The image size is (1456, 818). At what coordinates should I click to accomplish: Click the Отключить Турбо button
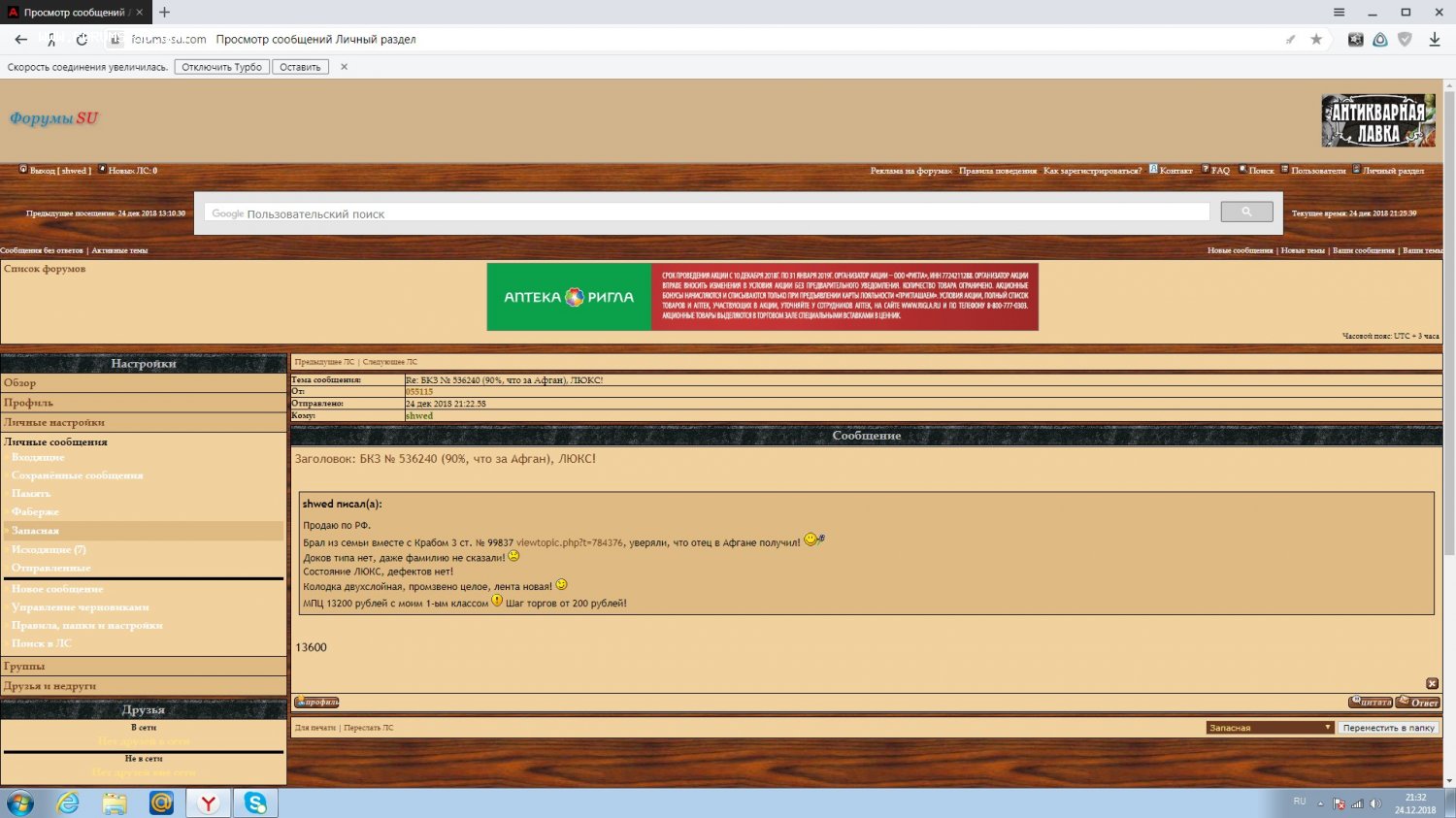(221, 67)
